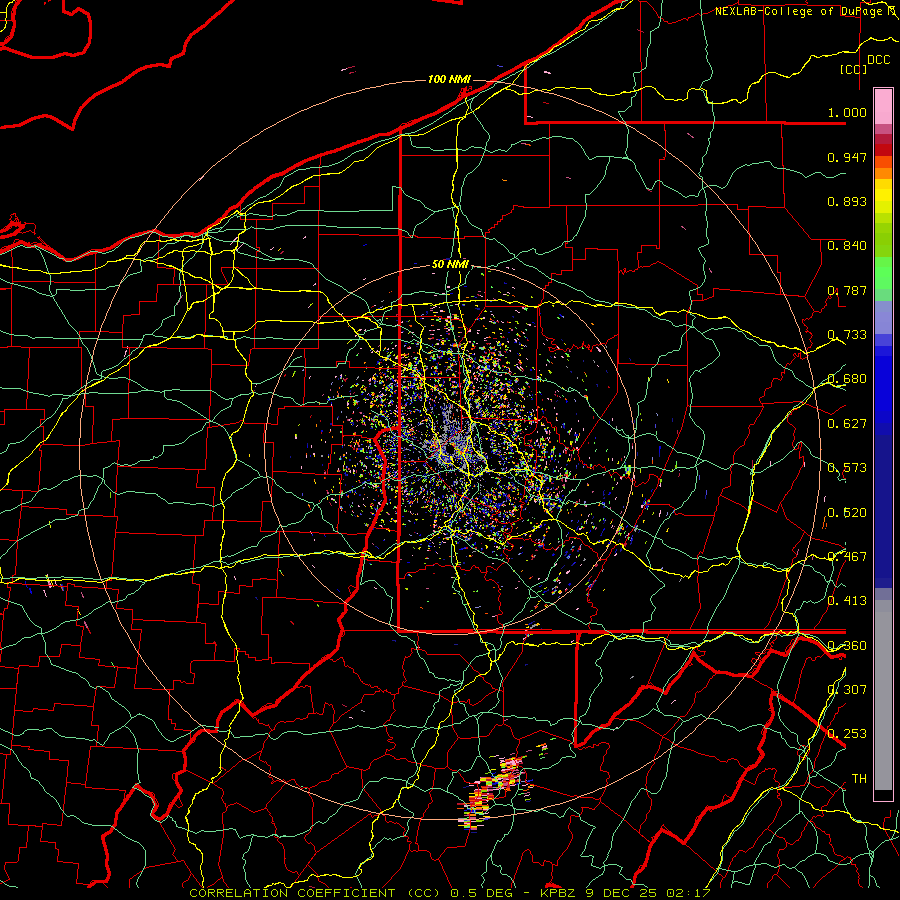Click the 0.307 scale value
Viewport: 900px width, 900px height.
point(847,690)
